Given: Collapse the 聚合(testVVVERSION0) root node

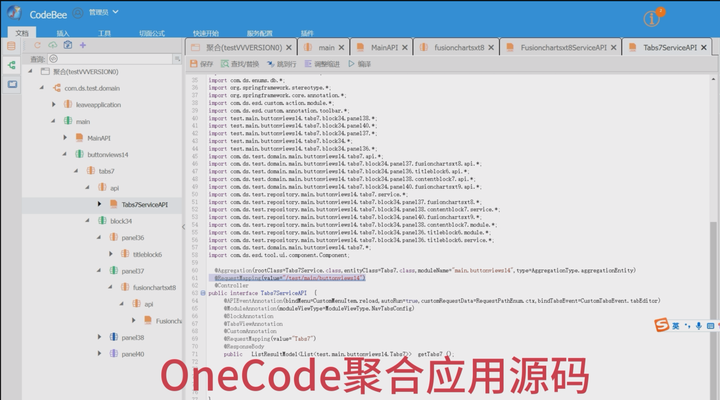Looking at the screenshot, I should pos(30,71).
